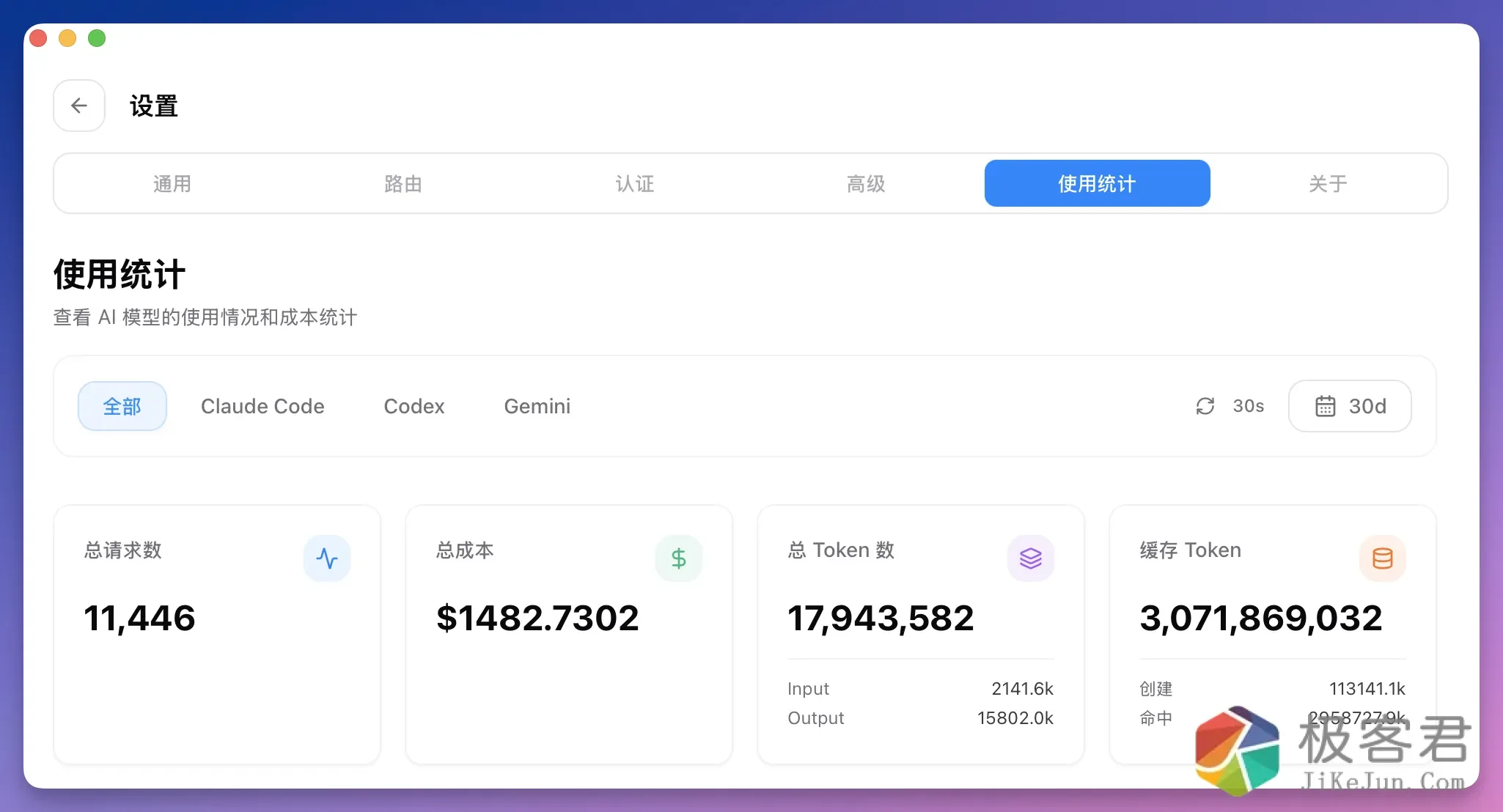Click the total cost $1482.7302

[537, 618]
